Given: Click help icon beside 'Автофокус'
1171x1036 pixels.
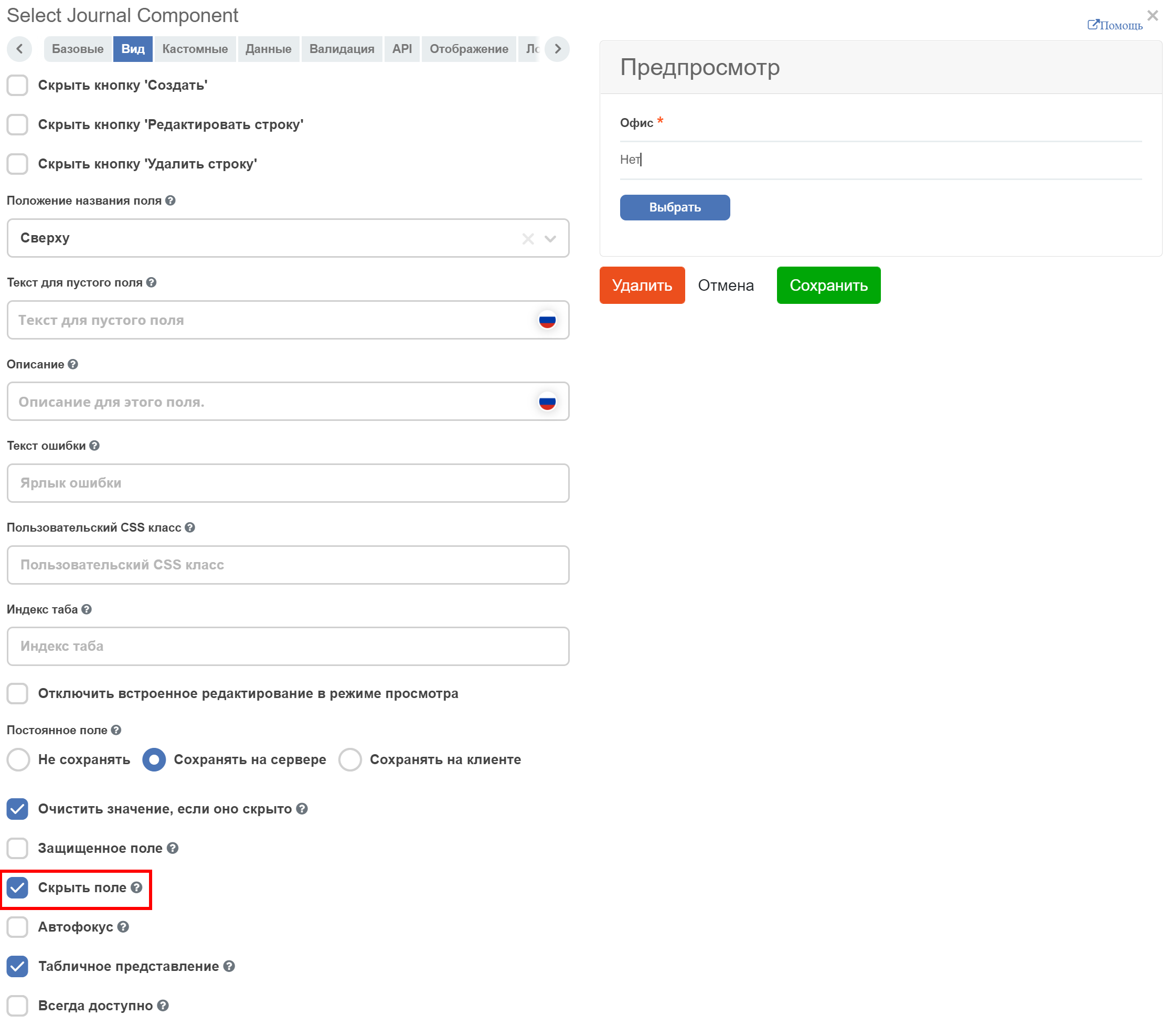Looking at the screenshot, I should 123,927.
